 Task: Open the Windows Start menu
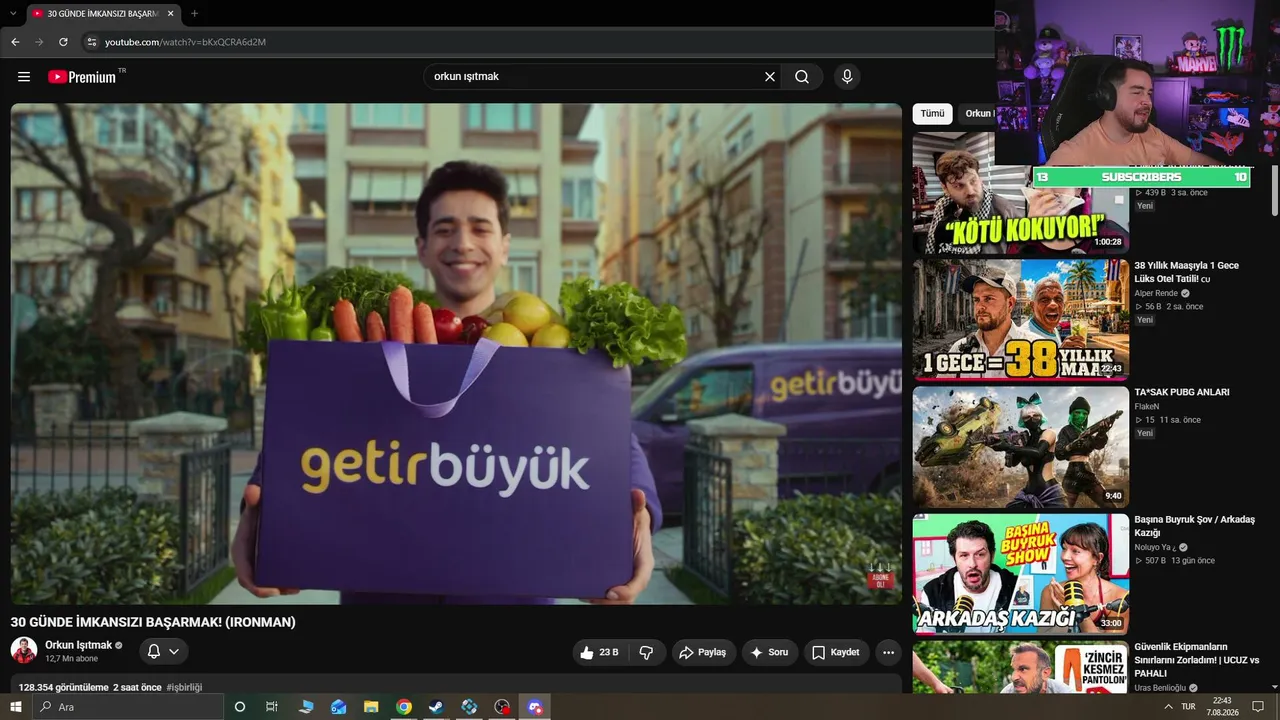click(15, 707)
